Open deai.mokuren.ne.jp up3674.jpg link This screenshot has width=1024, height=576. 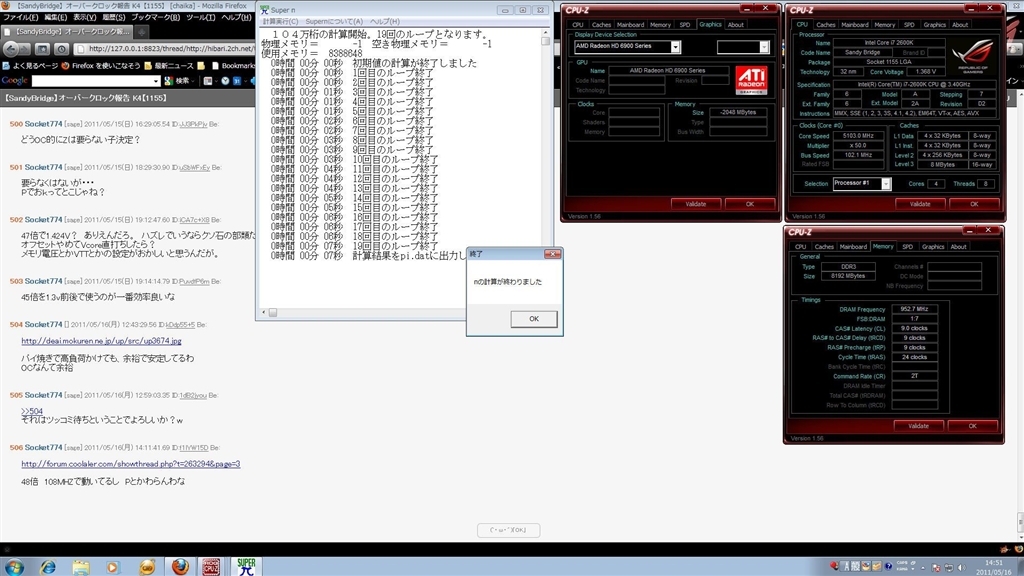click(x=101, y=341)
